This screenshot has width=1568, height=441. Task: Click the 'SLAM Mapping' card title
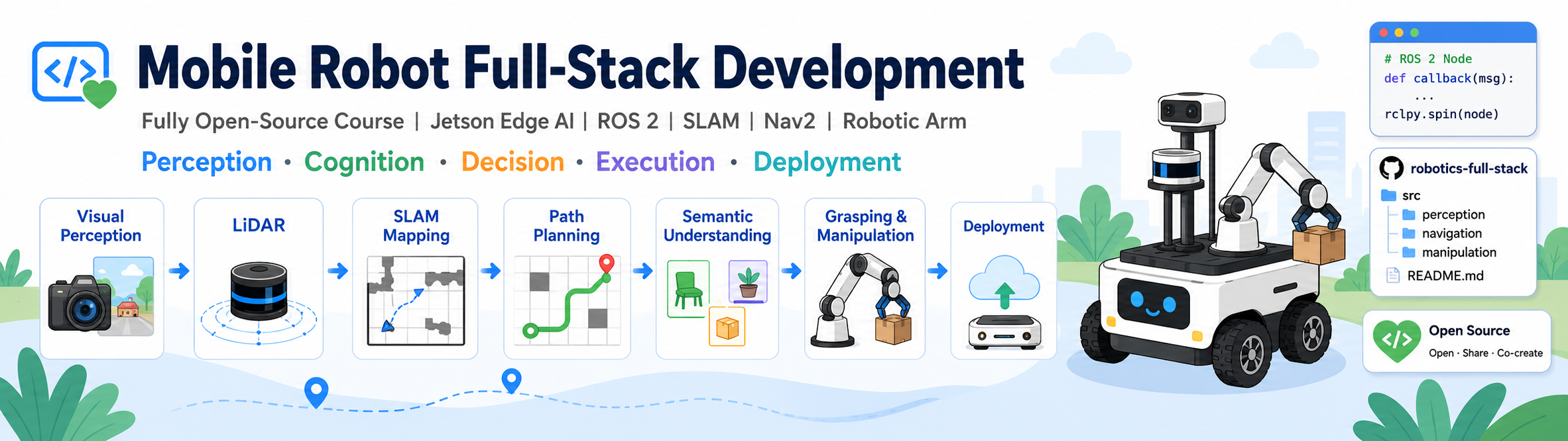416,226
